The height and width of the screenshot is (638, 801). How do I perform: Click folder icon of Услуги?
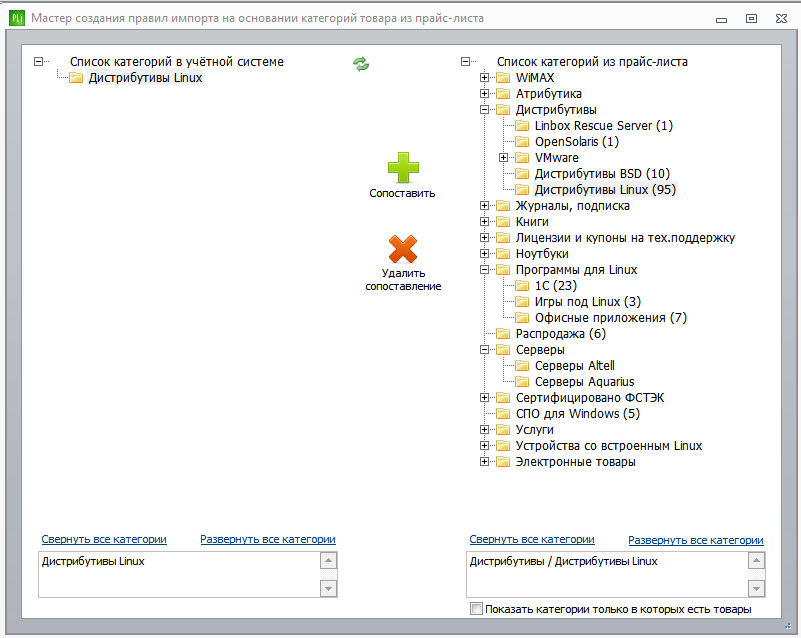[503, 430]
